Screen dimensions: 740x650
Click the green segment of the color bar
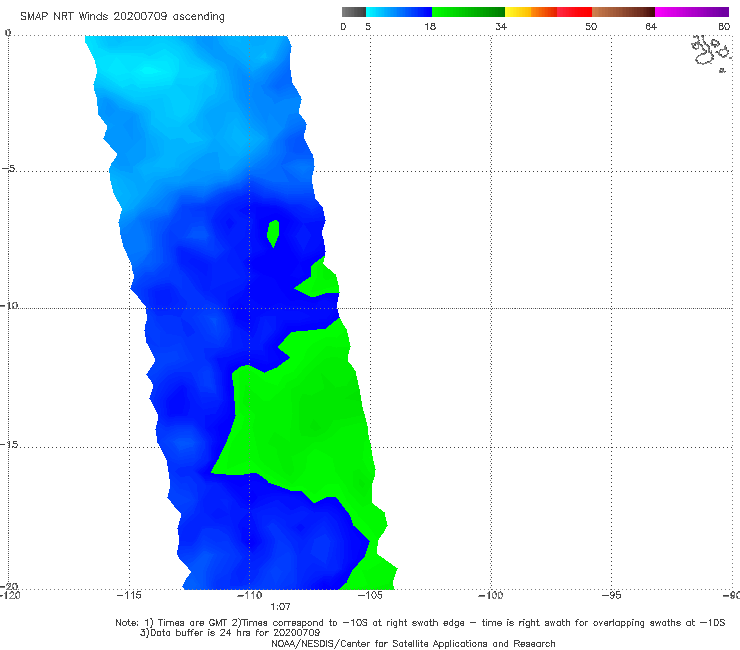[x=468, y=12]
